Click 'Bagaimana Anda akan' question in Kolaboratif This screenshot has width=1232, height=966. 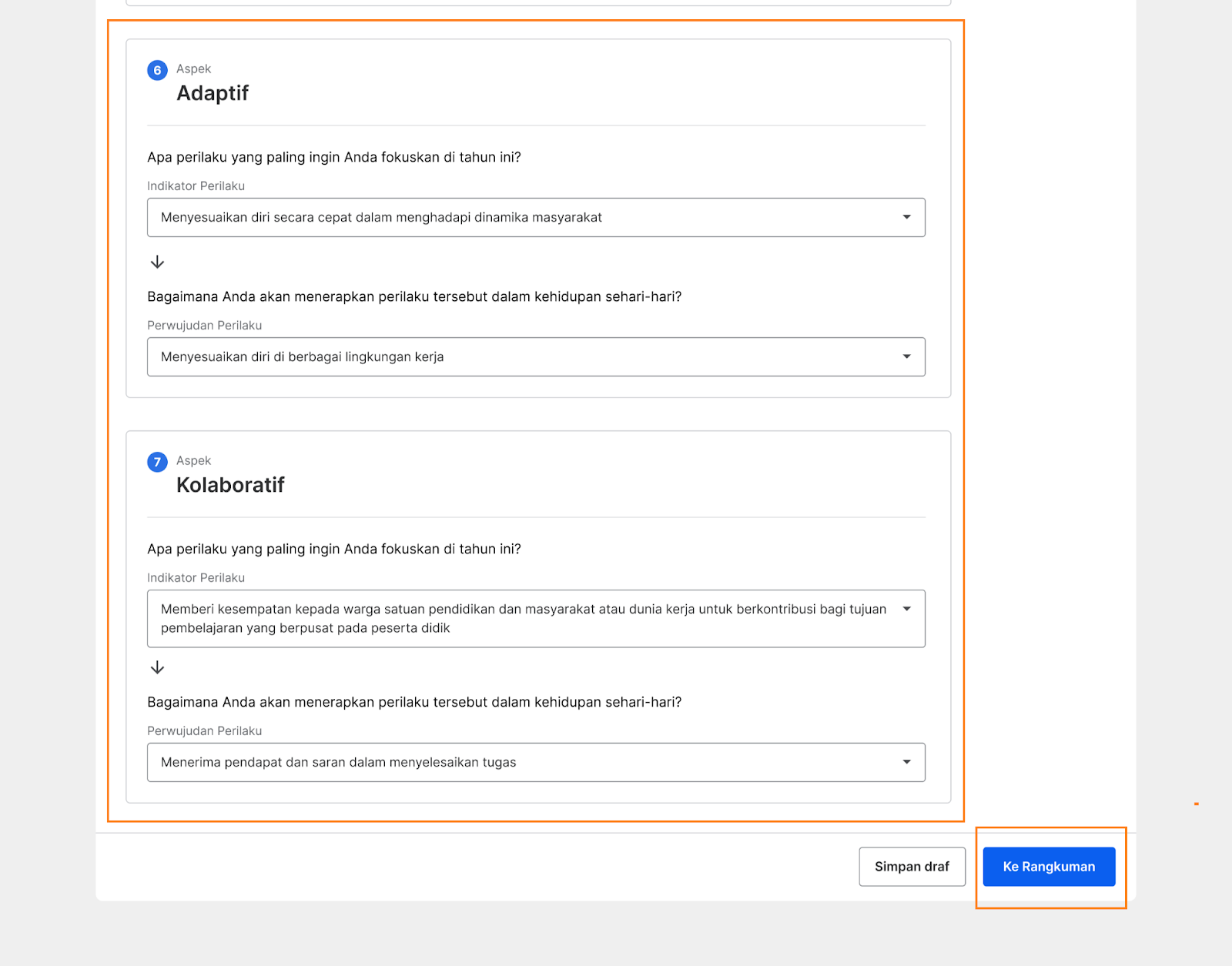[x=413, y=702]
